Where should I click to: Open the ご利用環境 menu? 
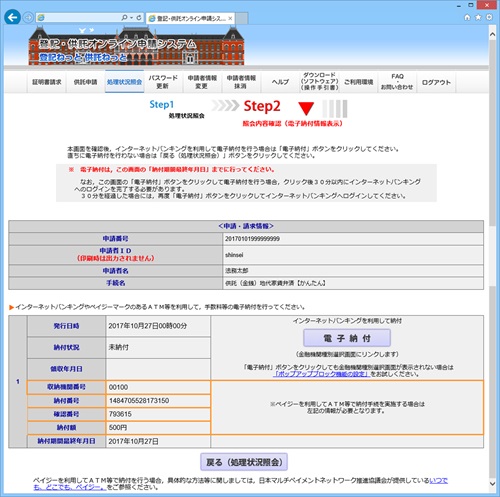(x=358, y=82)
